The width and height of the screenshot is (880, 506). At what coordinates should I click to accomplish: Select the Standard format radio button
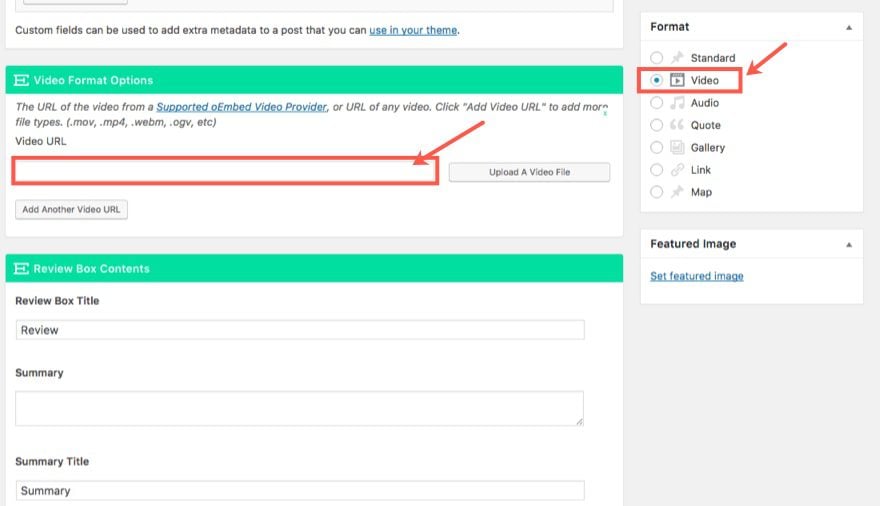click(x=656, y=58)
